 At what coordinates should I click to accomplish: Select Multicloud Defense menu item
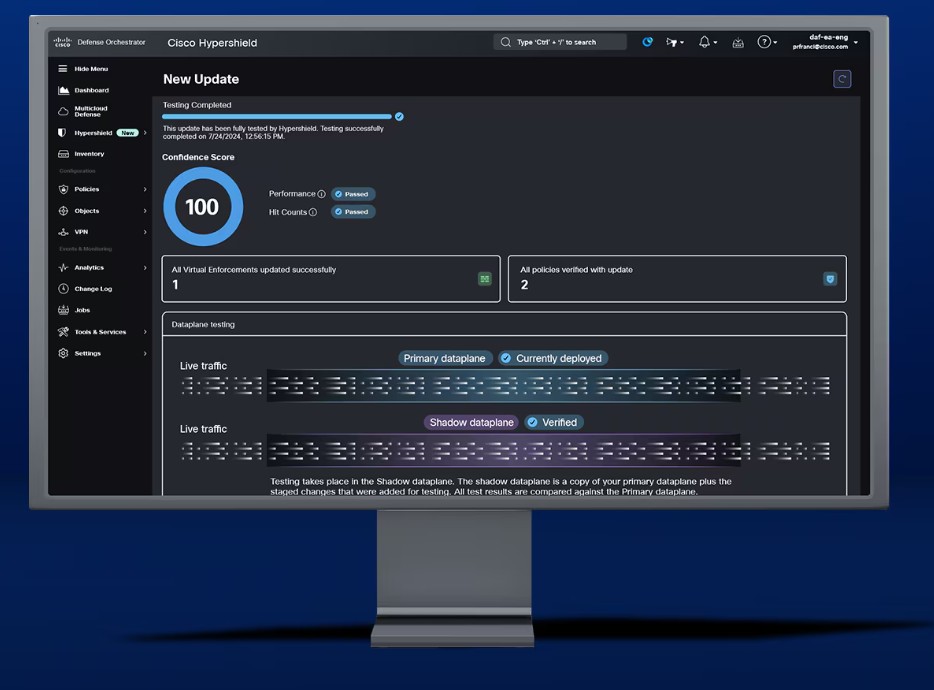(x=91, y=111)
